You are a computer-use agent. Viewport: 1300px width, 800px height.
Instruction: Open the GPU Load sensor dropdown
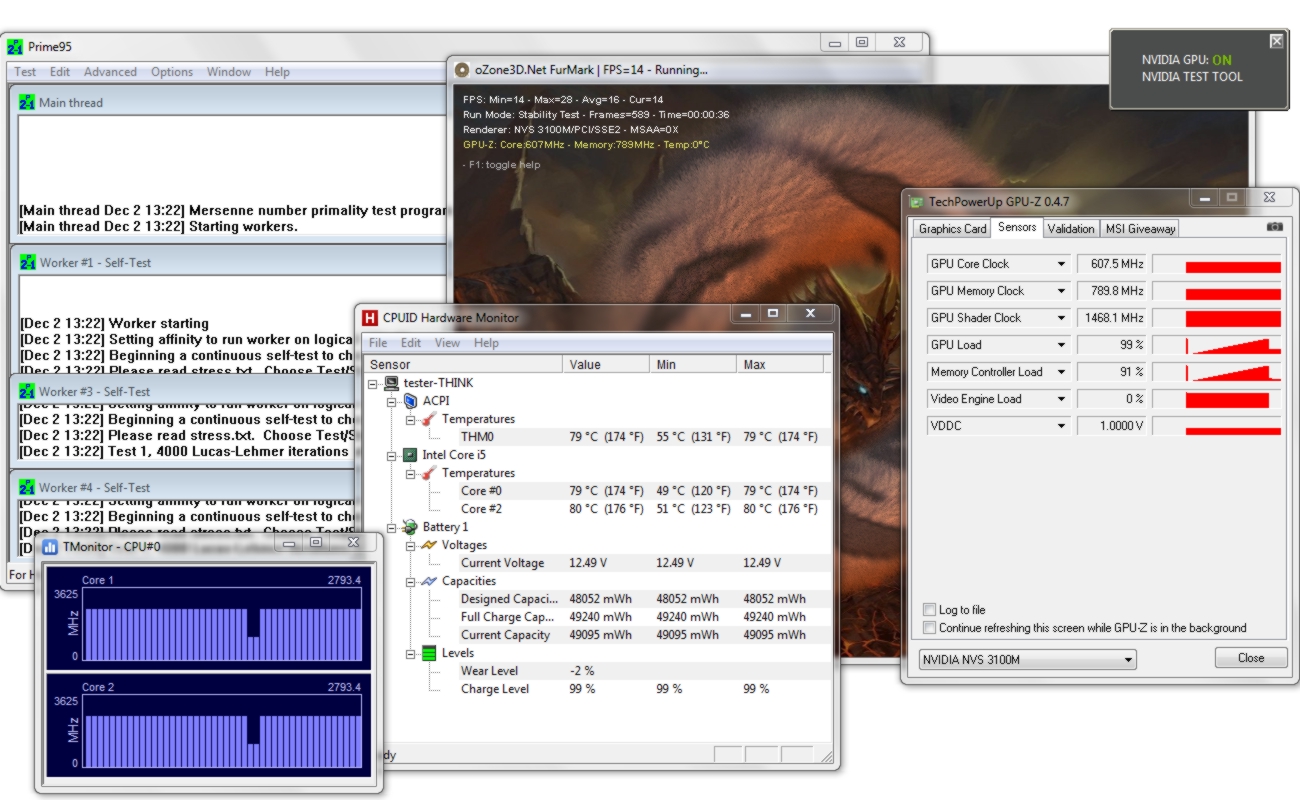(x=1062, y=345)
